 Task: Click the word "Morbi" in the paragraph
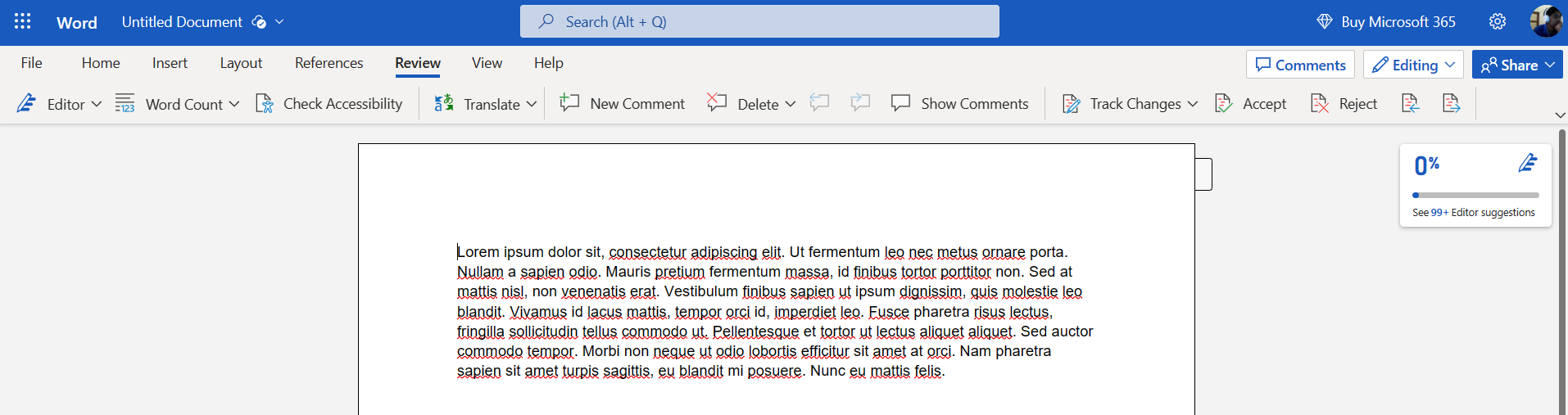pyautogui.click(x=601, y=351)
